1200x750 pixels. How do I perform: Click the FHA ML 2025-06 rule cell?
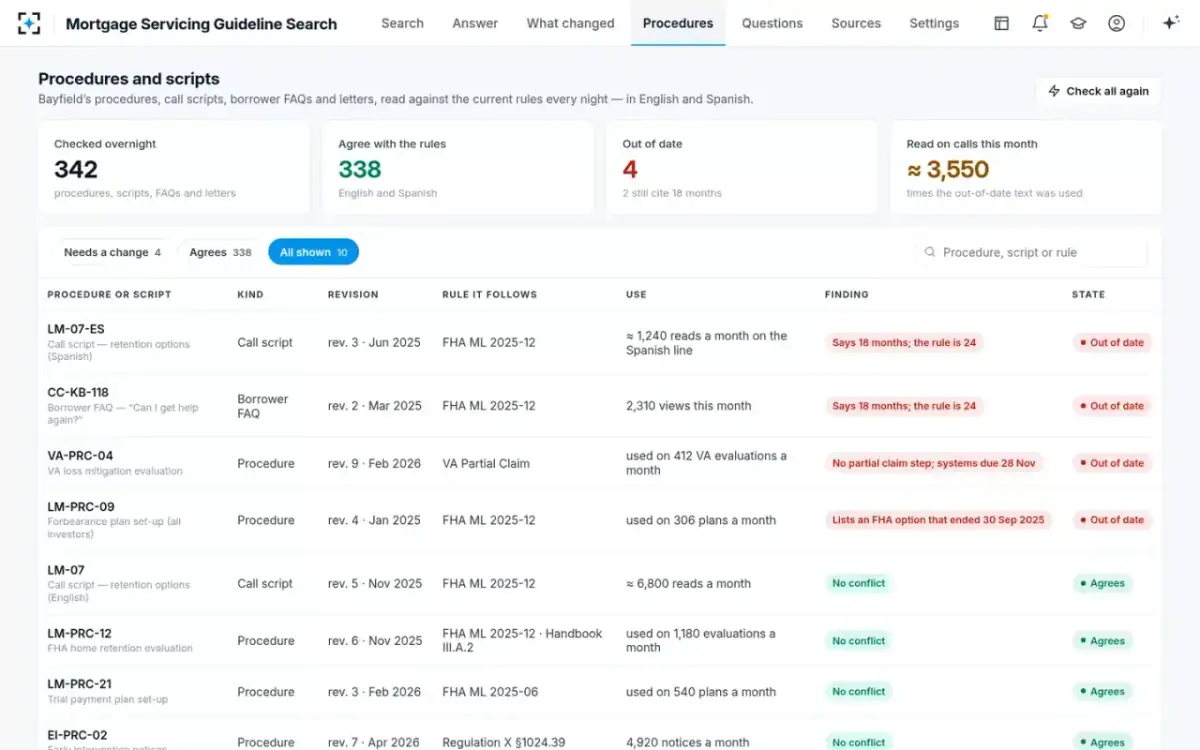tap(490, 691)
